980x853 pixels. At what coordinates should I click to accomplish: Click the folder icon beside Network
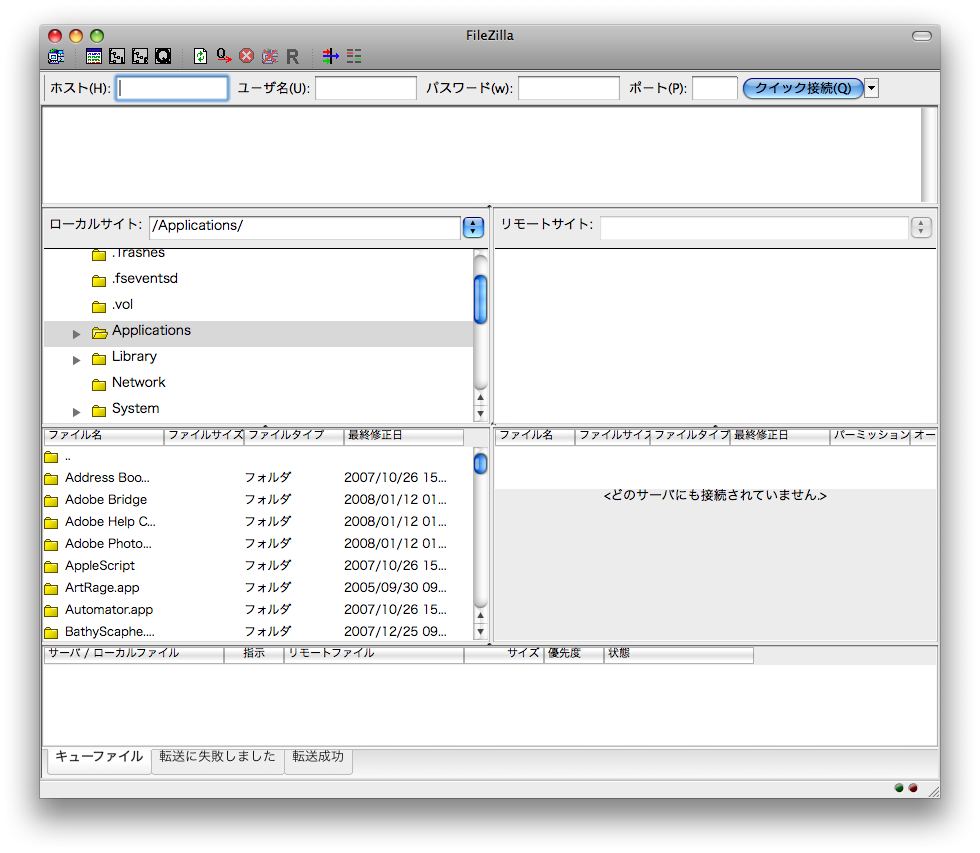pos(99,384)
